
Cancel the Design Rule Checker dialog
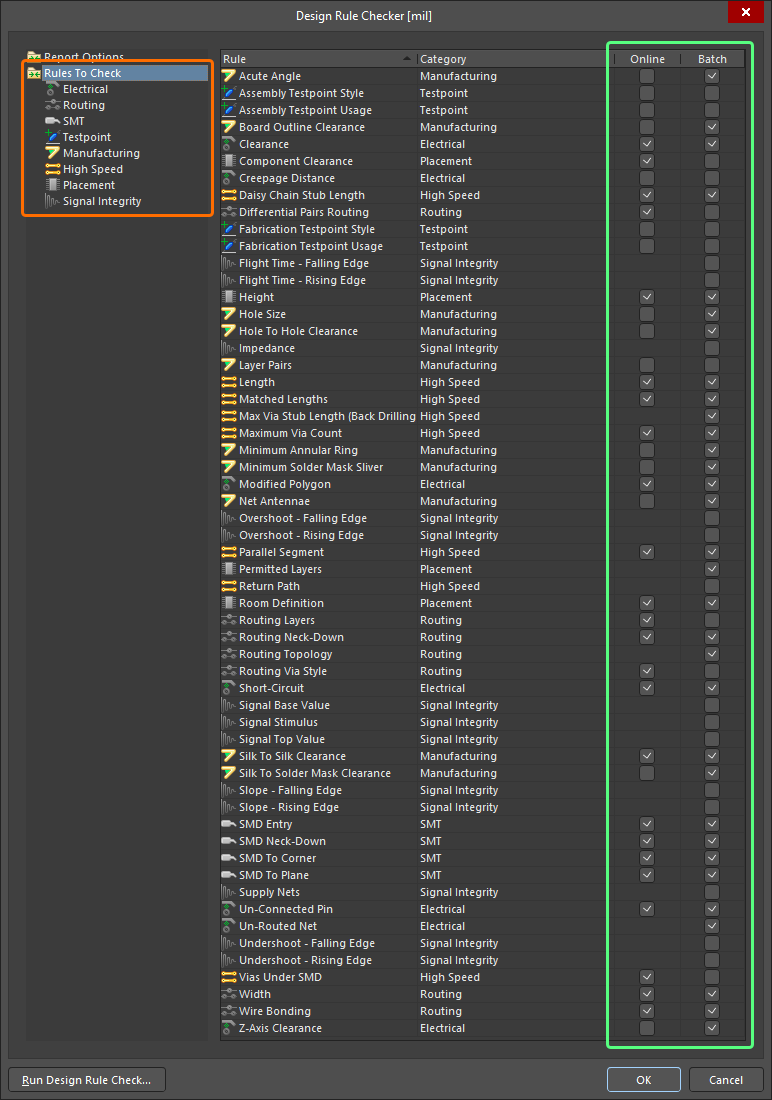click(x=726, y=1080)
